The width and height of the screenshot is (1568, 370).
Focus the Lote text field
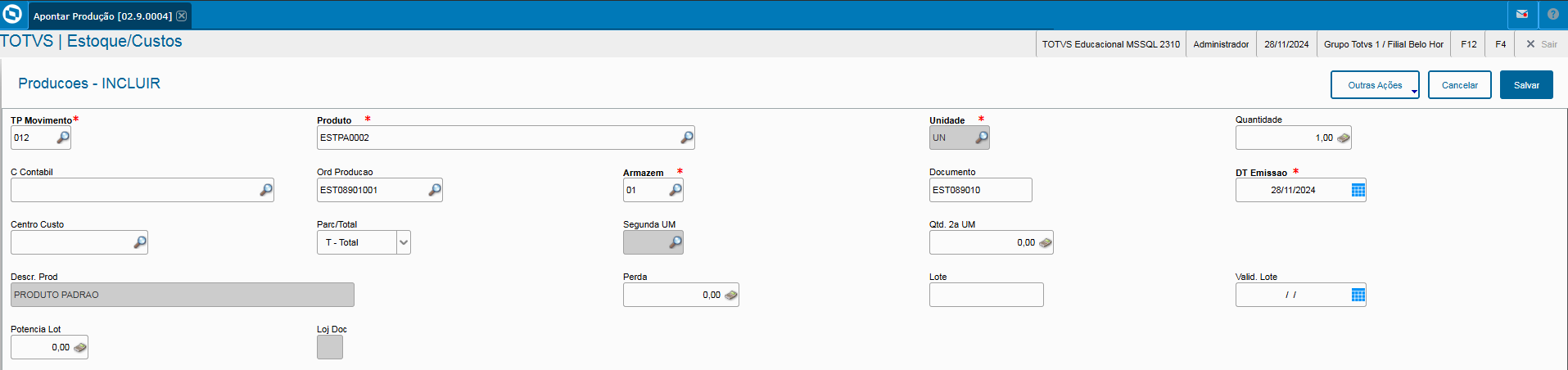[x=986, y=295]
